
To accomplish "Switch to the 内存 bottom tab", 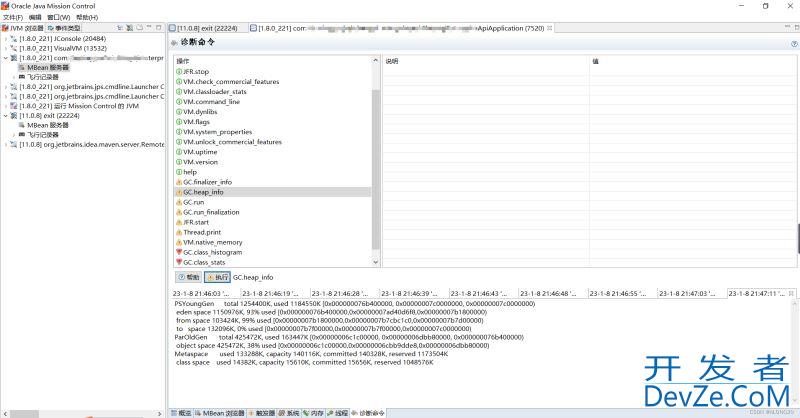I will 314,413.
